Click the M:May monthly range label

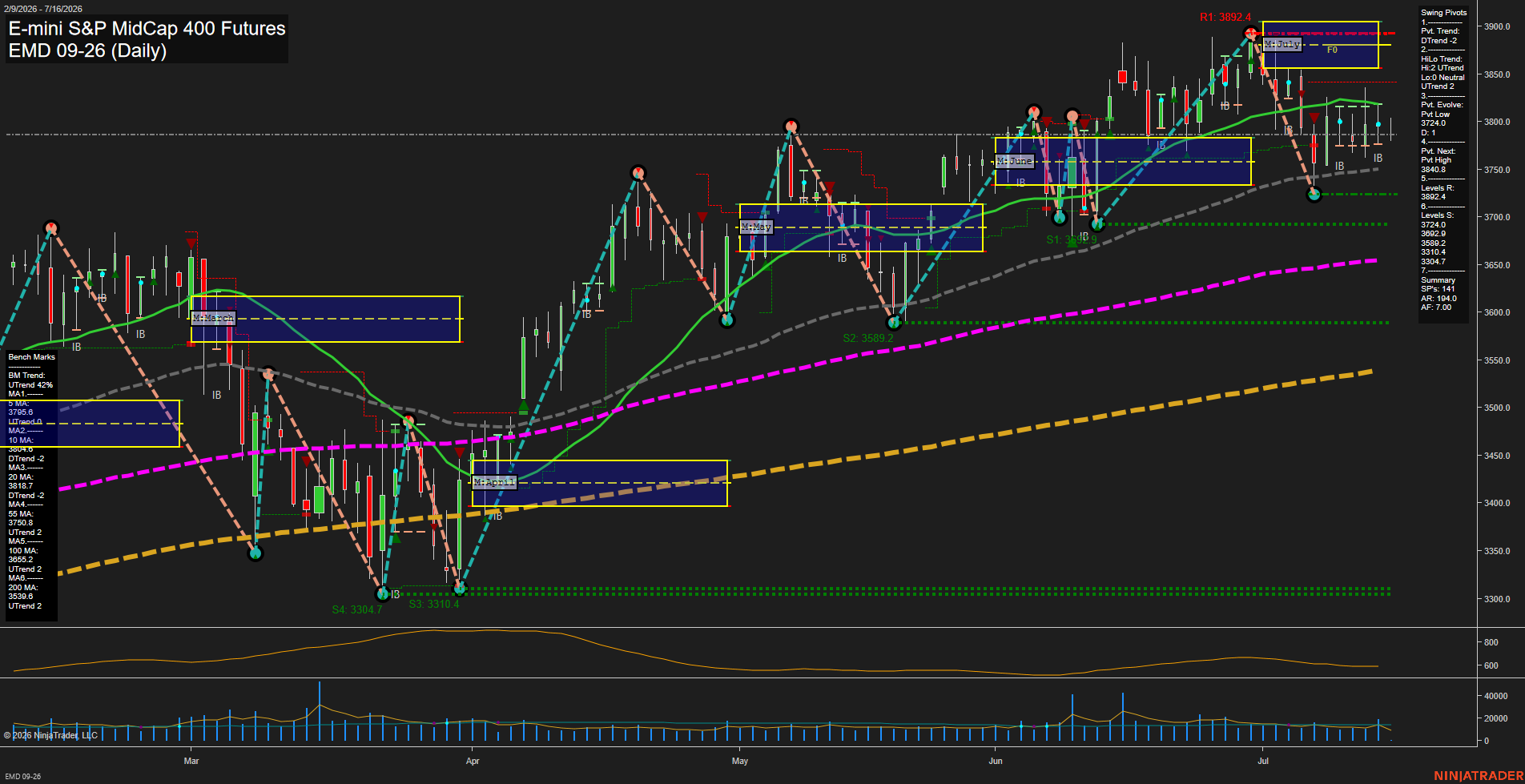756,227
